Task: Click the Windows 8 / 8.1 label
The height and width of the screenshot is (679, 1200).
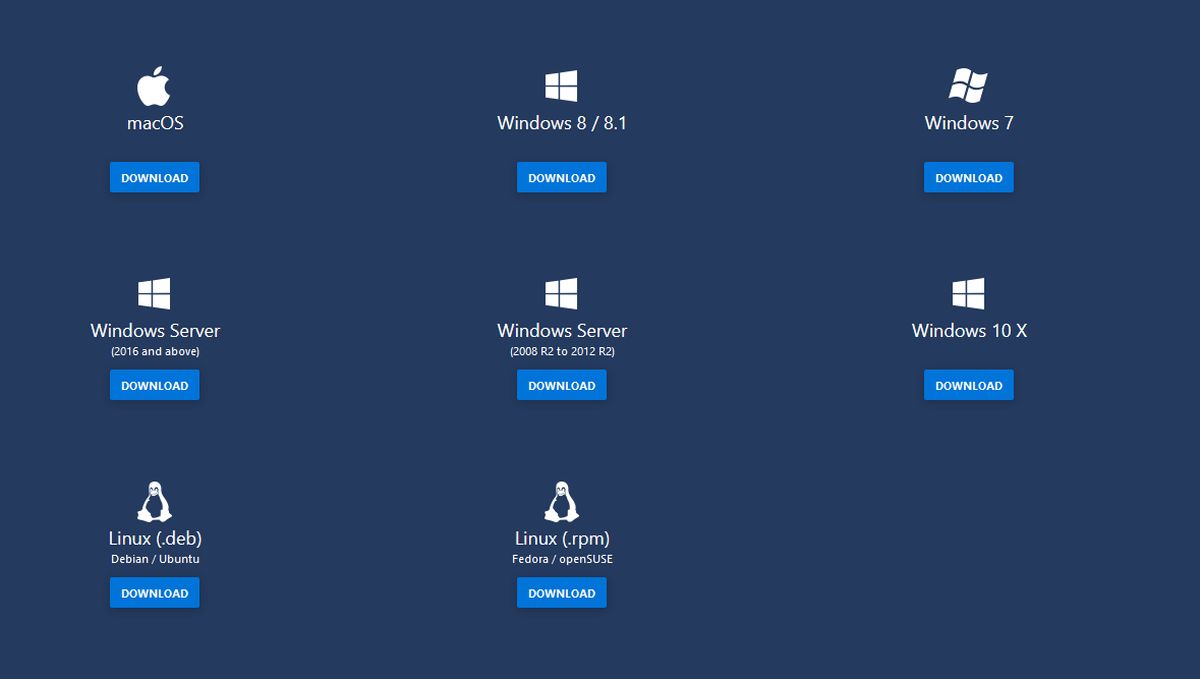Action: 562,123
